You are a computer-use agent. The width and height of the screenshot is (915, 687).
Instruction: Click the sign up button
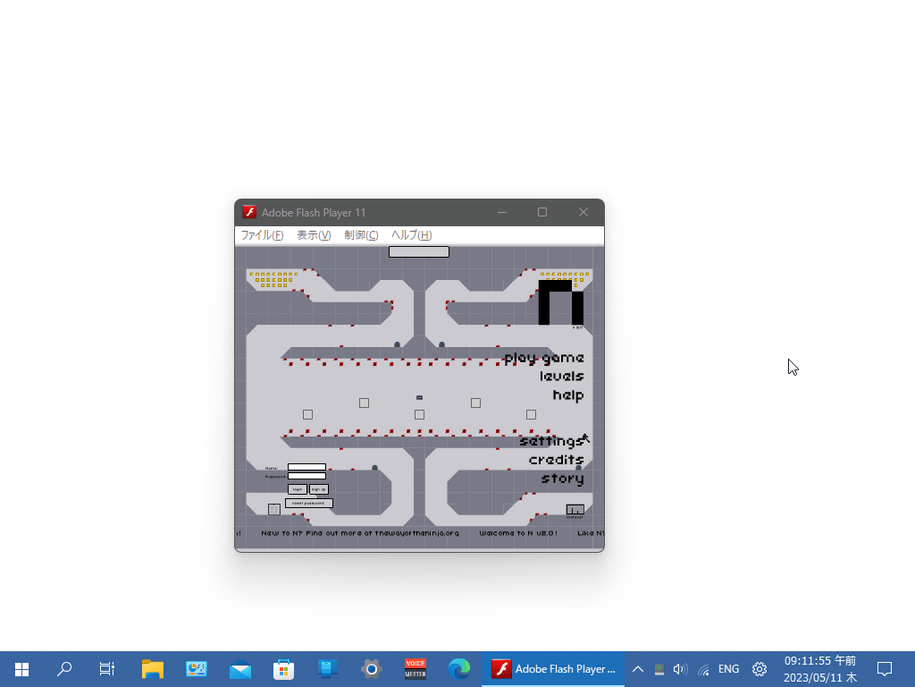coord(319,489)
